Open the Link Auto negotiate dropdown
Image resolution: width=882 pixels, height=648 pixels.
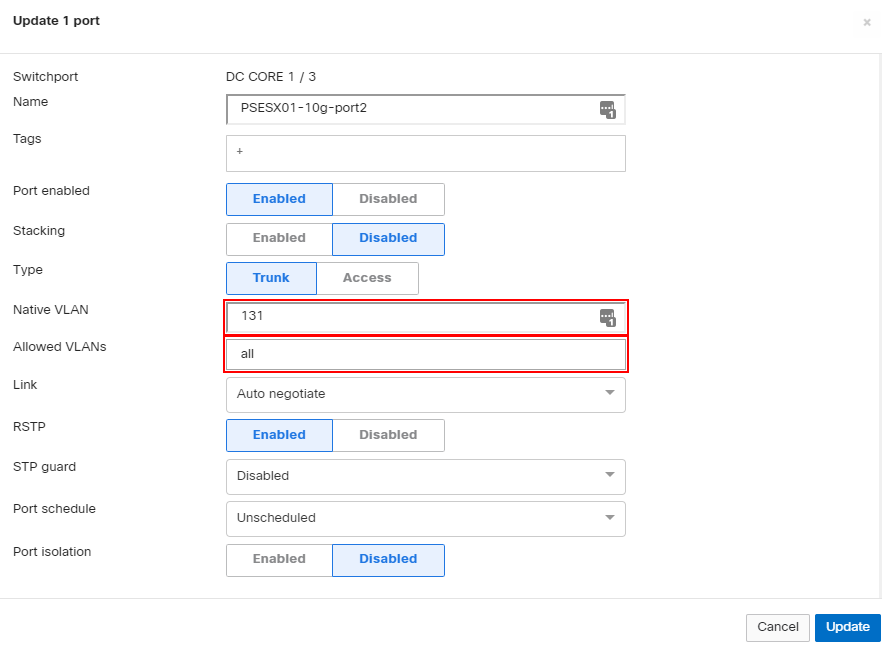pos(425,394)
